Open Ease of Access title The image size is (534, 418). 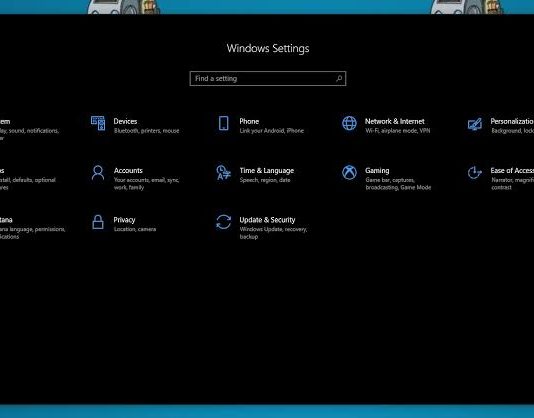point(512,170)
